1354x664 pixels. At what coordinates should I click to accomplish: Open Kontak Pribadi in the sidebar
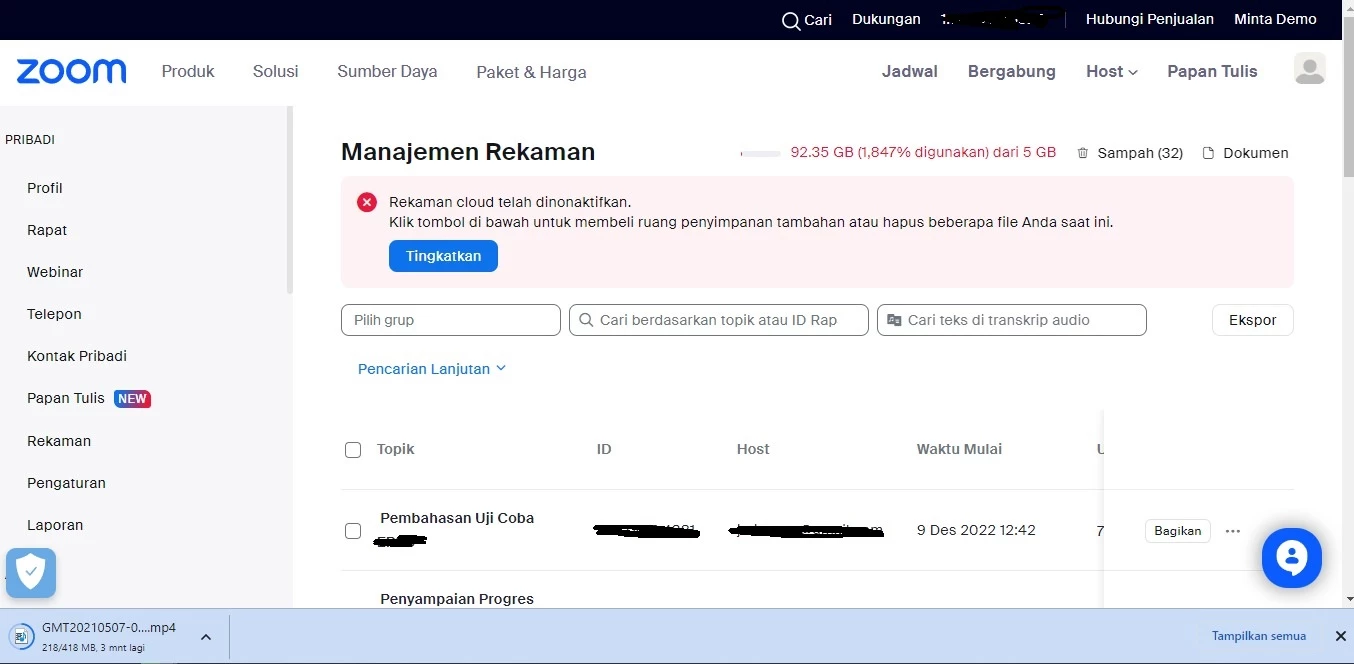[x=77, y=356]
